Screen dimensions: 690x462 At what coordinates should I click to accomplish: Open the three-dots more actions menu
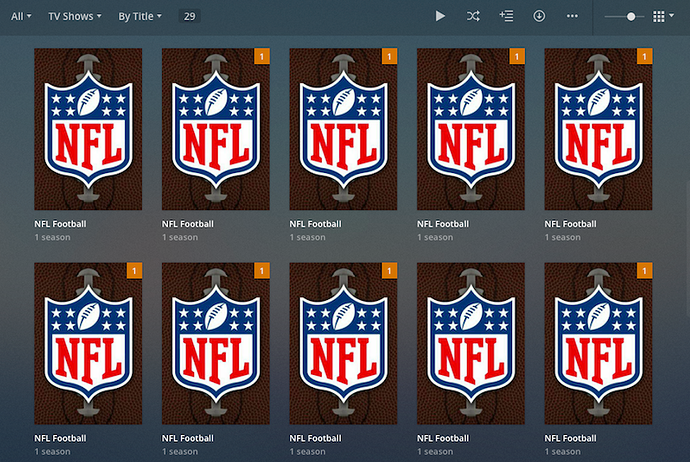[x=572, y=16]
